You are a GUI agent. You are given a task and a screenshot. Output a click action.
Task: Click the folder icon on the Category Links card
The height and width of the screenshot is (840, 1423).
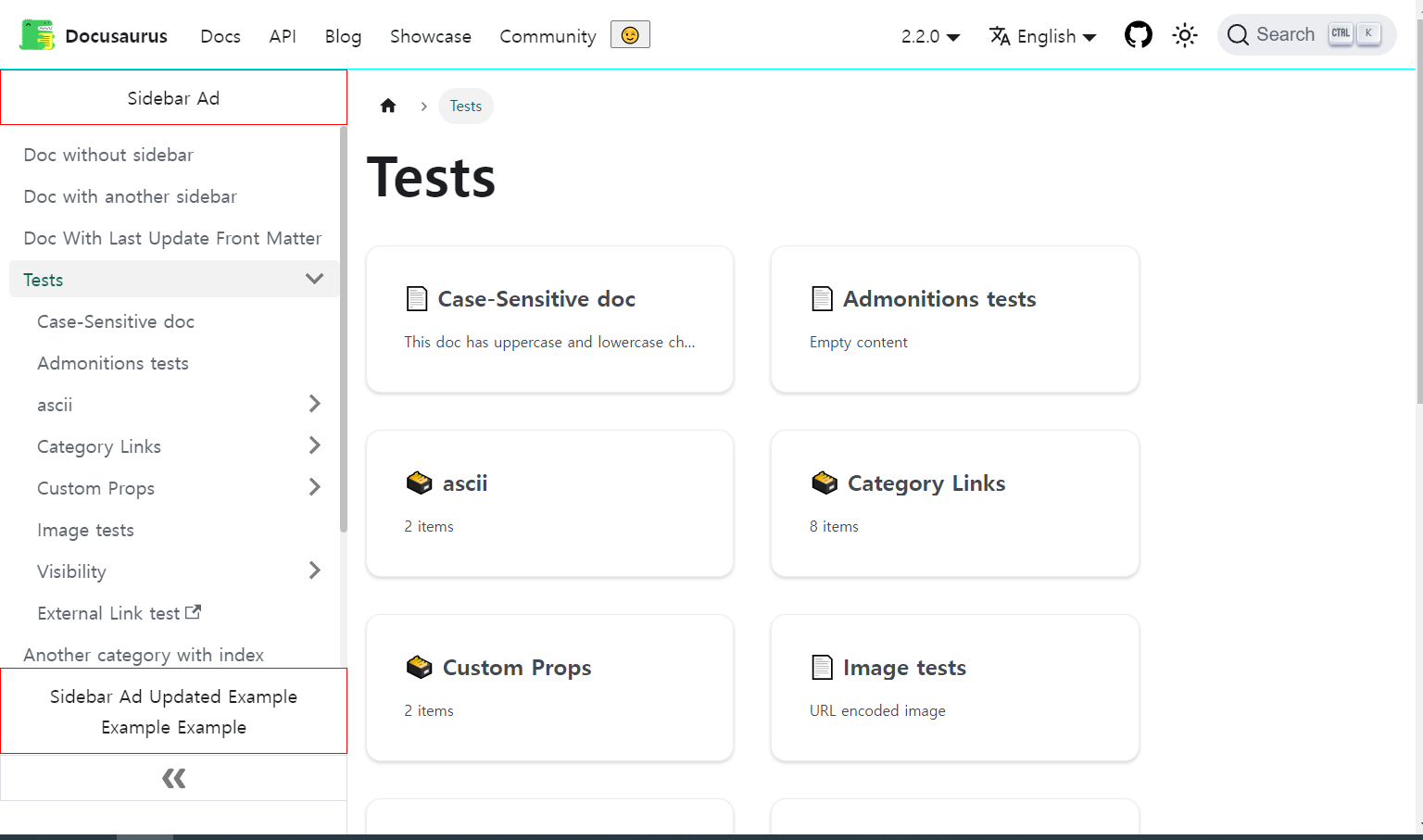point(825,483)
